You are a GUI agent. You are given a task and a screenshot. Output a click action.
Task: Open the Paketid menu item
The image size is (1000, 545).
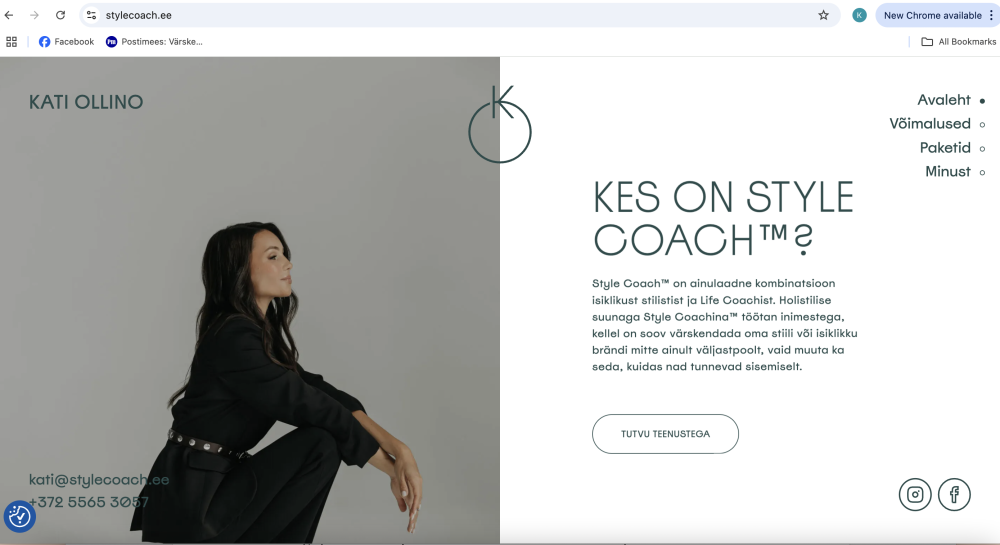pos(945,148)
